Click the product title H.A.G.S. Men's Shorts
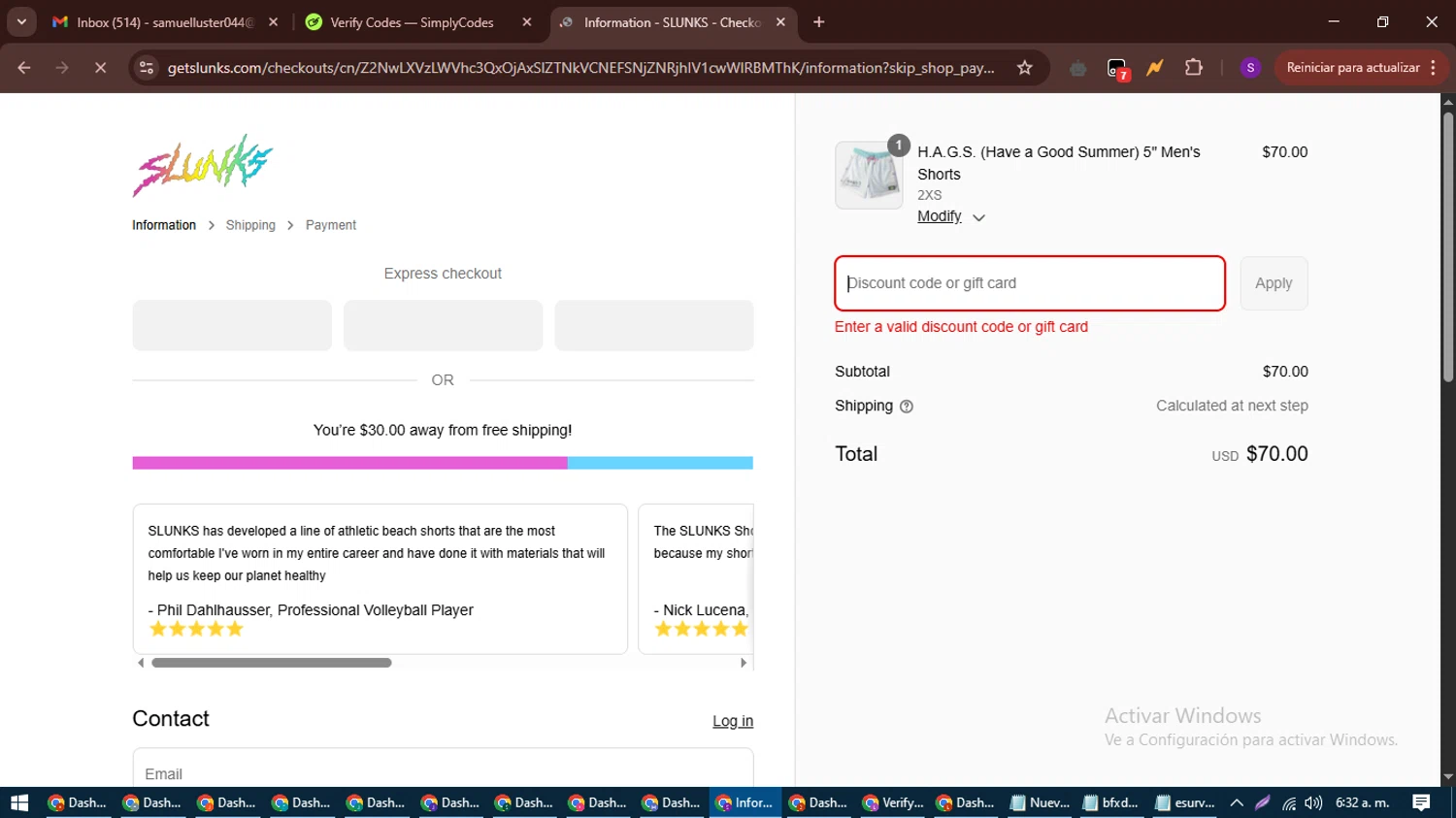The image size is (1456, 818). pos(1058,163)
